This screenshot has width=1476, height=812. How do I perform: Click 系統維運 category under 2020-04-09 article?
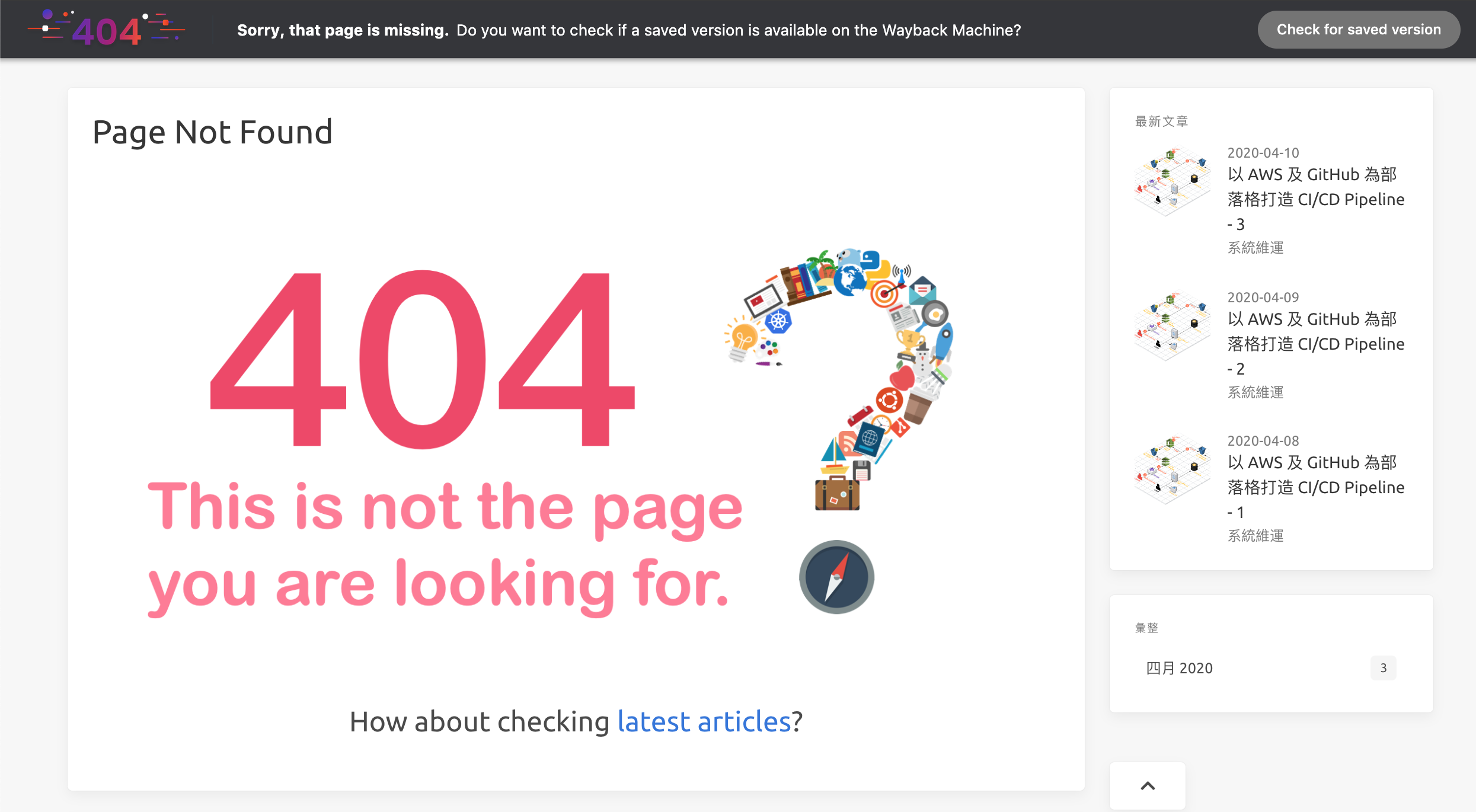coord(1255,392)
